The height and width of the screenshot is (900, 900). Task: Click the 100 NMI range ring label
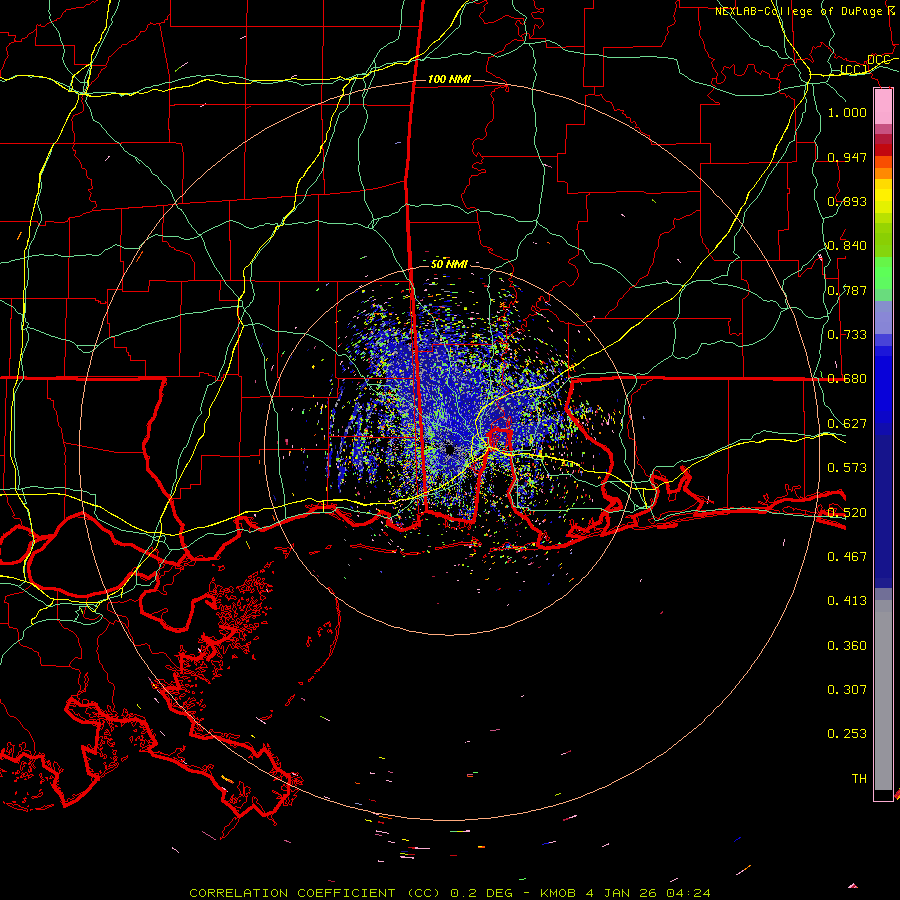click(x=449, y=79)
